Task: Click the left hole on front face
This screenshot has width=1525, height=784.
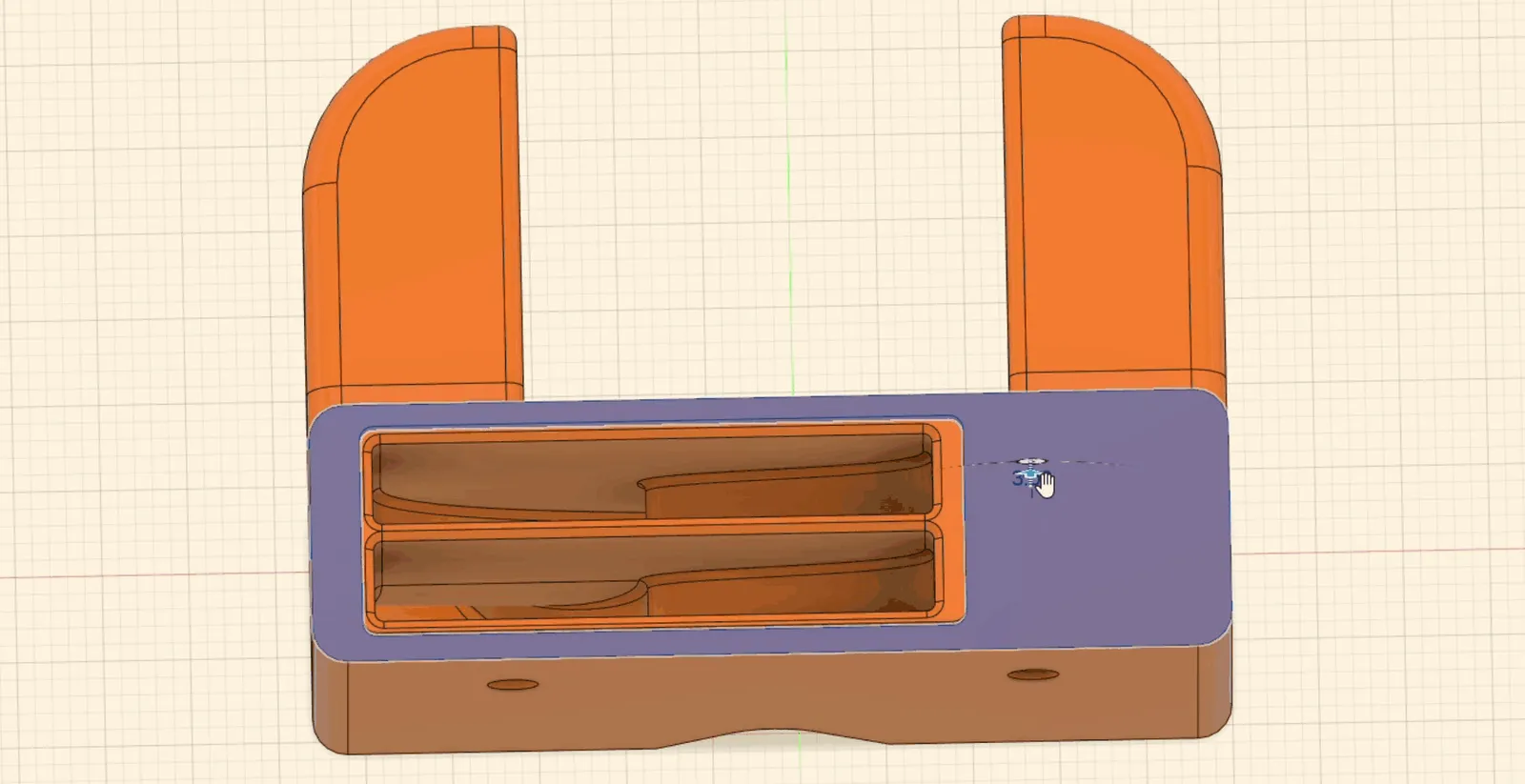Action: pyautogui.click(x=513, y=684)
